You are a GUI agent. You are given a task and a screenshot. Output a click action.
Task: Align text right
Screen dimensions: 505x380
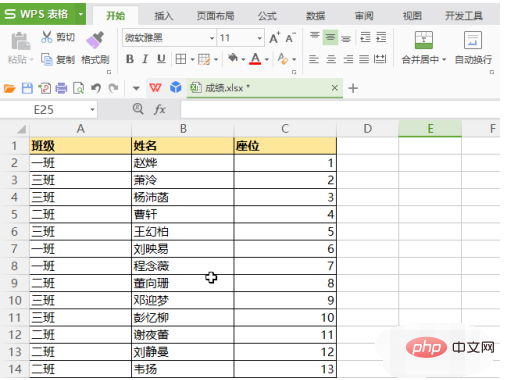[348, 59]
